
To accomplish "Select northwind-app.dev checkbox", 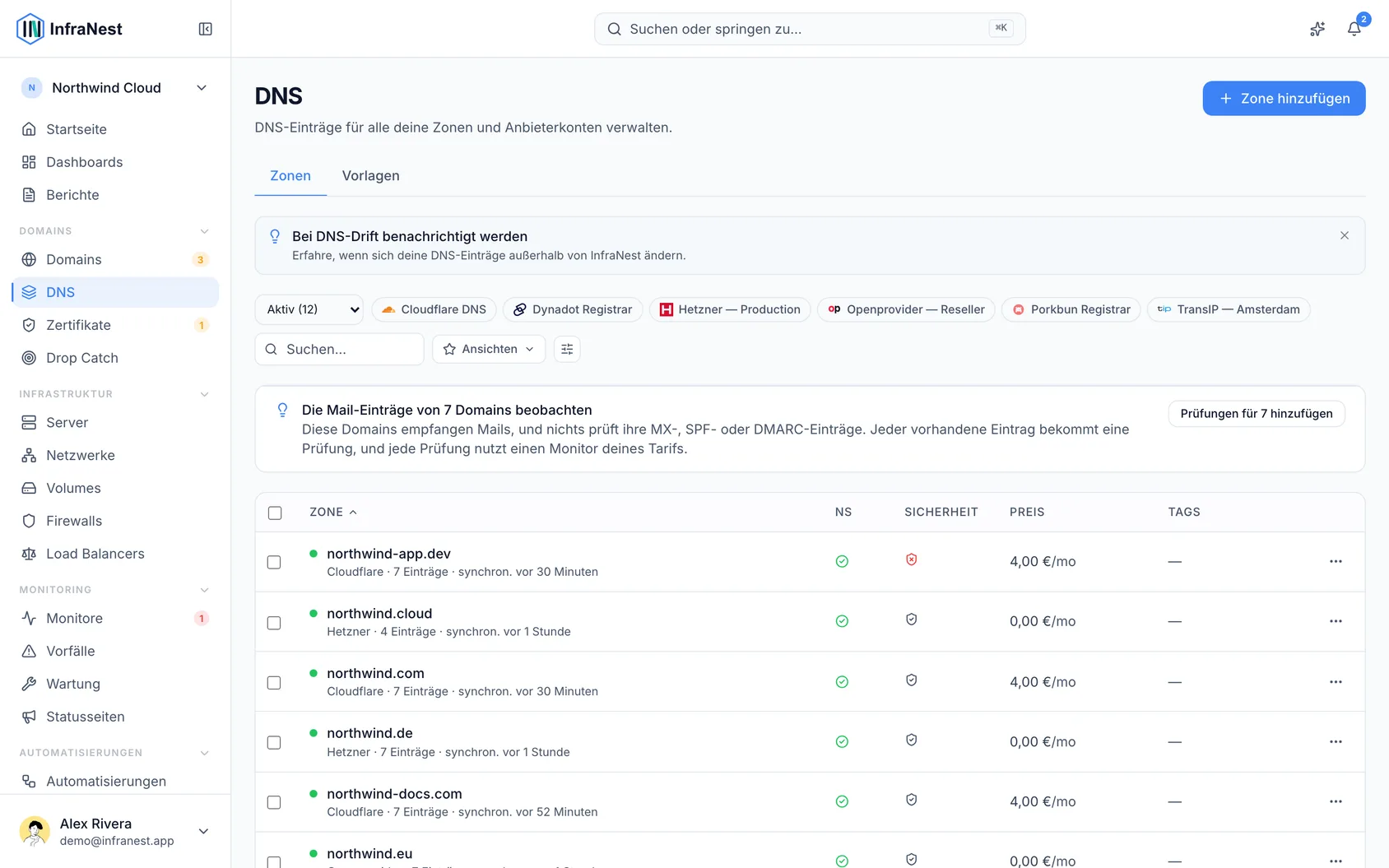I will point(274,562).
